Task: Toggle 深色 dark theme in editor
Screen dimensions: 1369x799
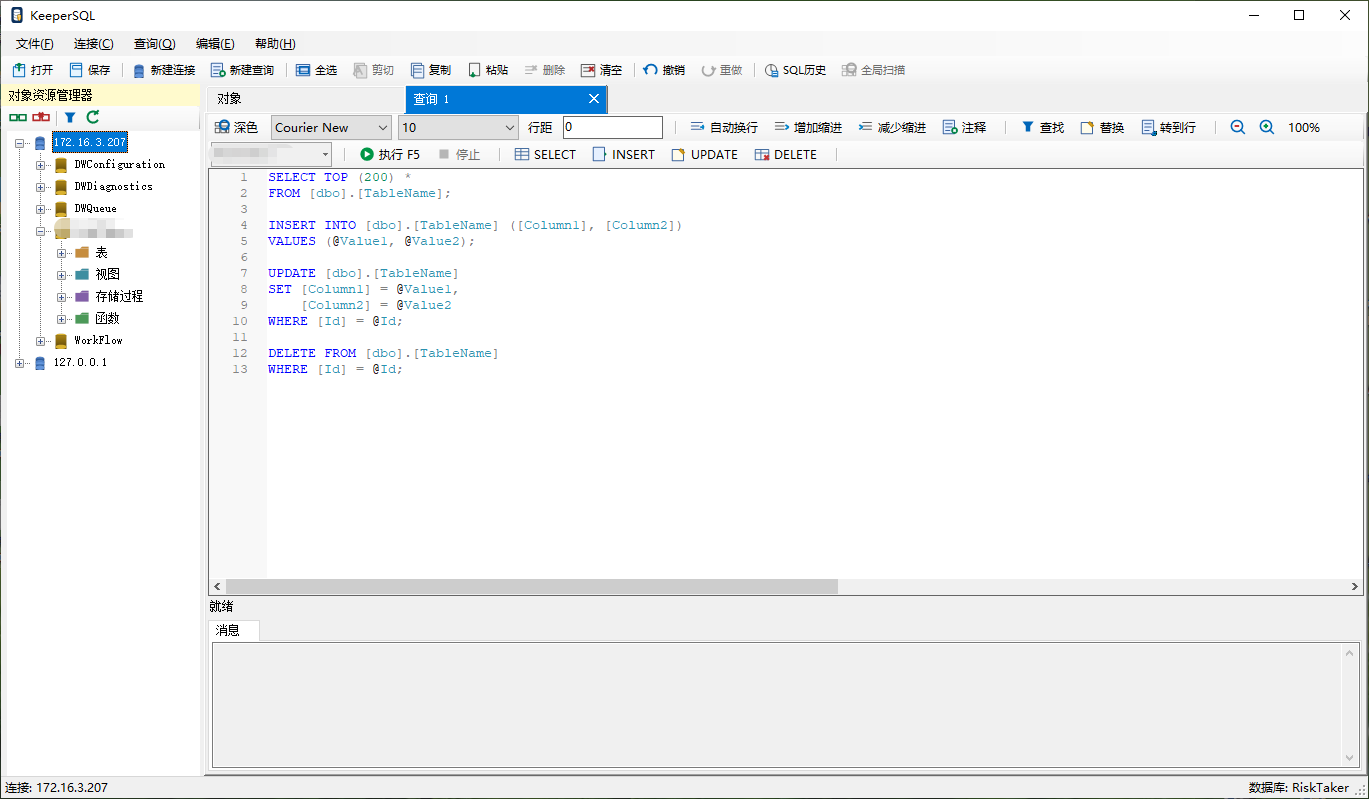Action: pyautogui.click(x=236, y=127)
